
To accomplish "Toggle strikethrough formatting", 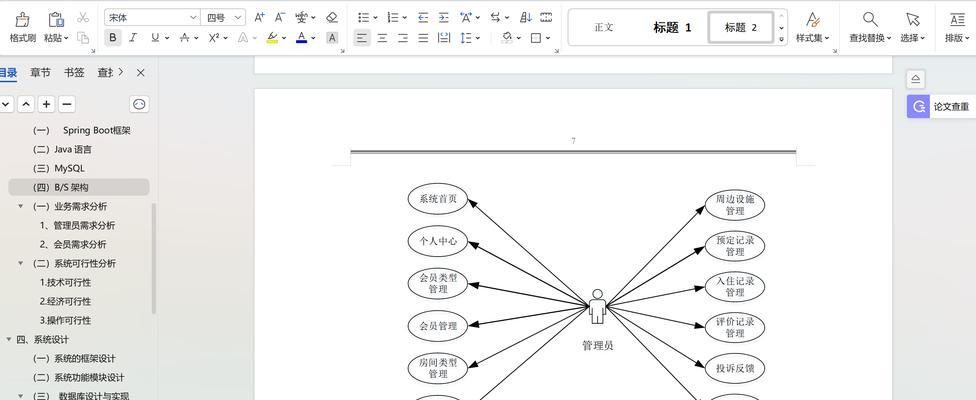I will point(184,38).
